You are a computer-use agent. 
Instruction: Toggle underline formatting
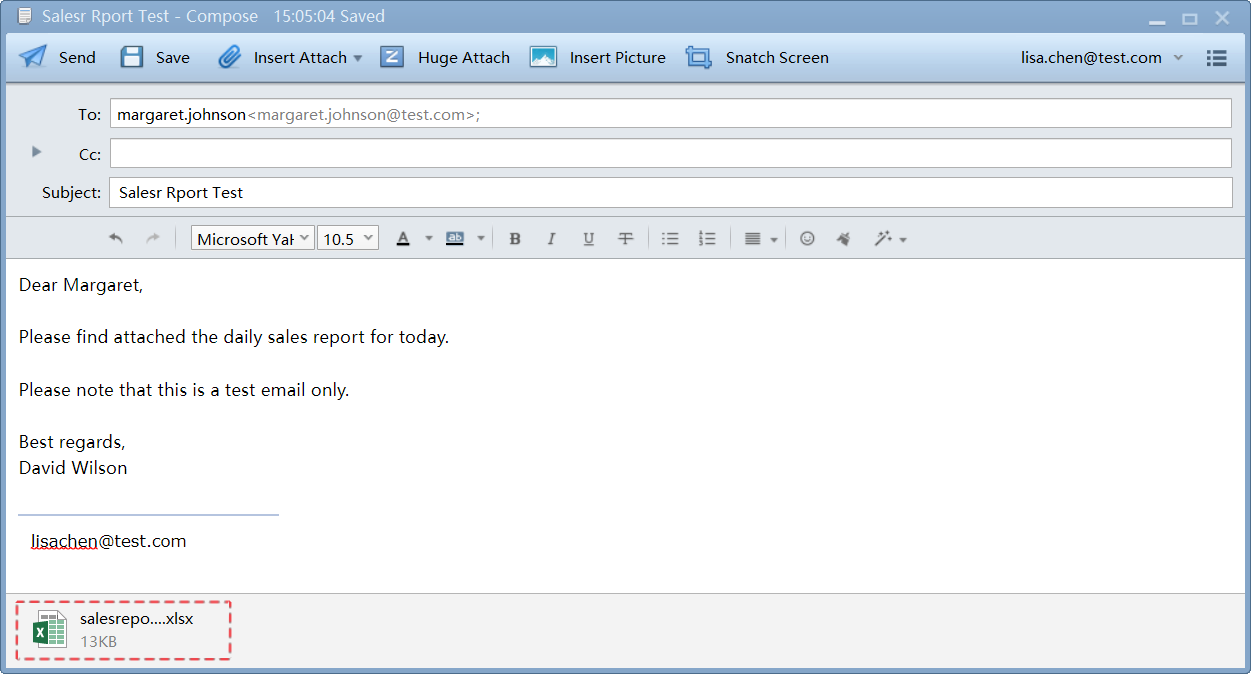point(588,239)
